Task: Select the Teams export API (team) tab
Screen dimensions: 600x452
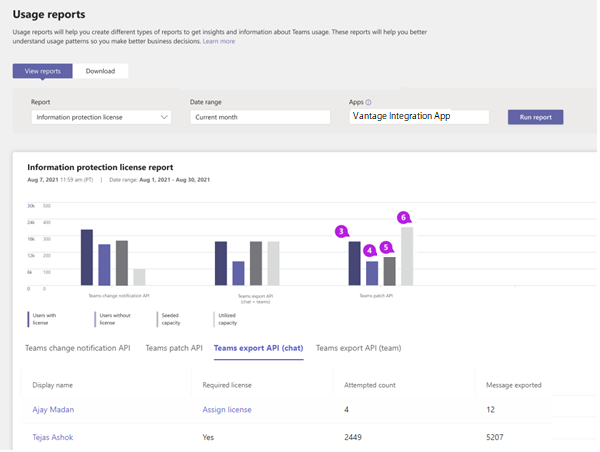Action: (x=361, y=348)
